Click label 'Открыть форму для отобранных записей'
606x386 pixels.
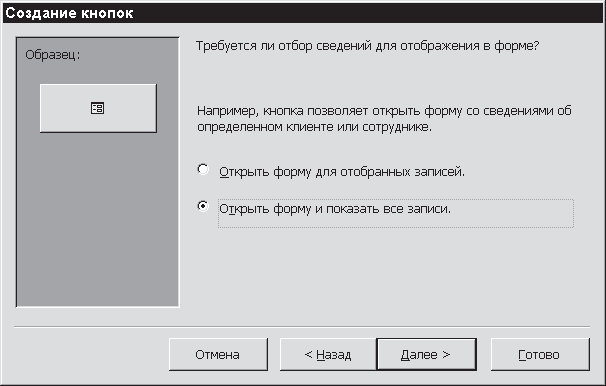pyautogui.click(x=342, y=172)
